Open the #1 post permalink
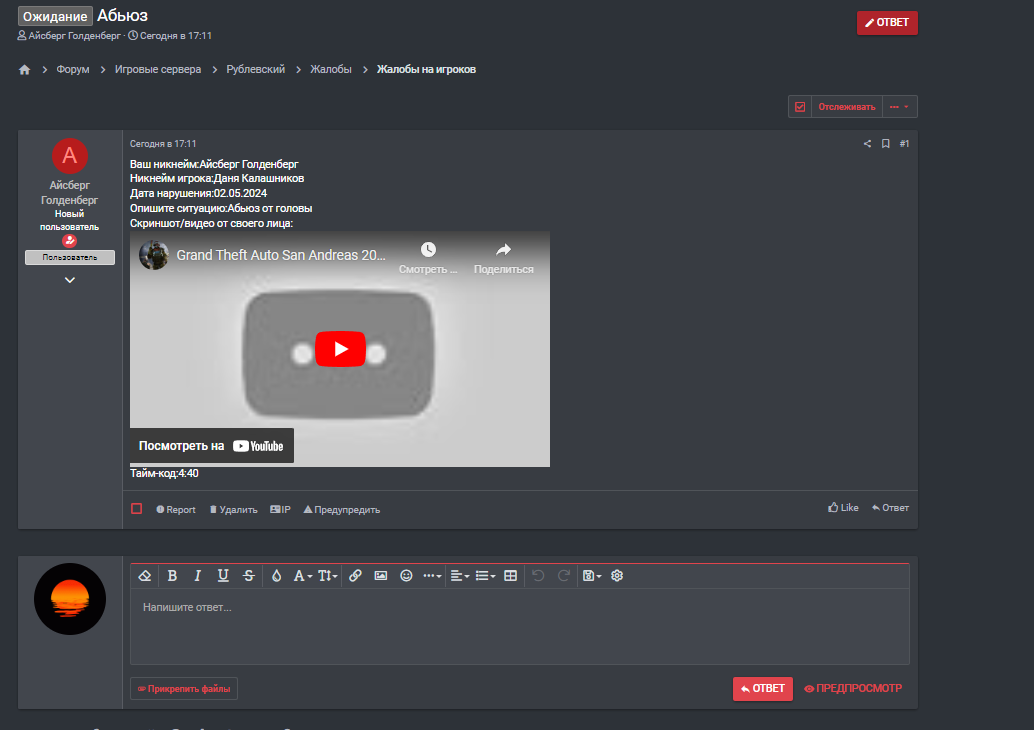This screenshot has height=730, width=1034. tap(904, 144)
